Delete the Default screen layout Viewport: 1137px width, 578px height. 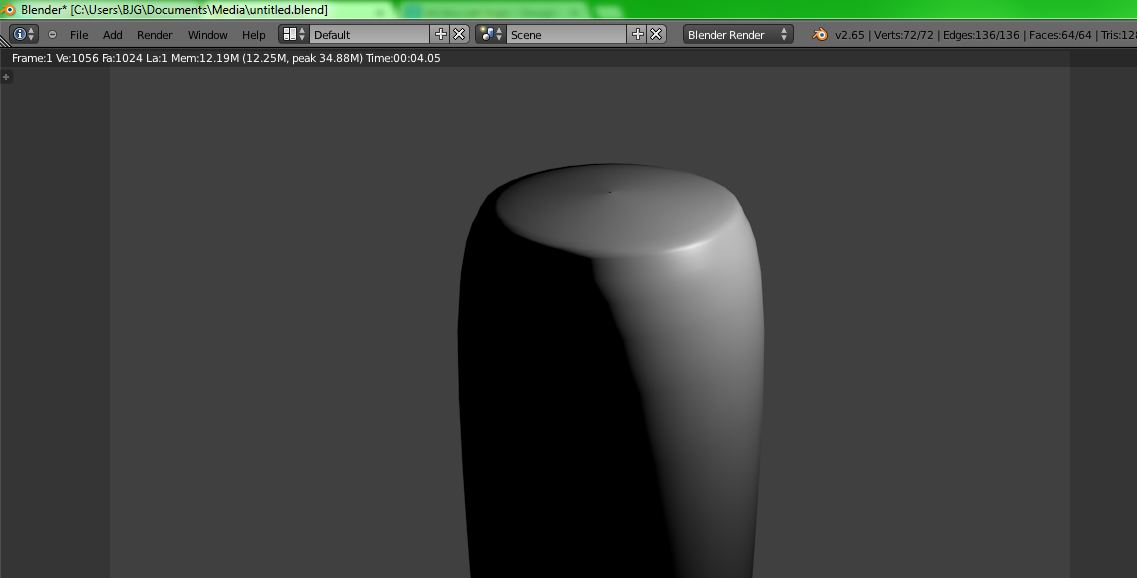coord(460,34)
